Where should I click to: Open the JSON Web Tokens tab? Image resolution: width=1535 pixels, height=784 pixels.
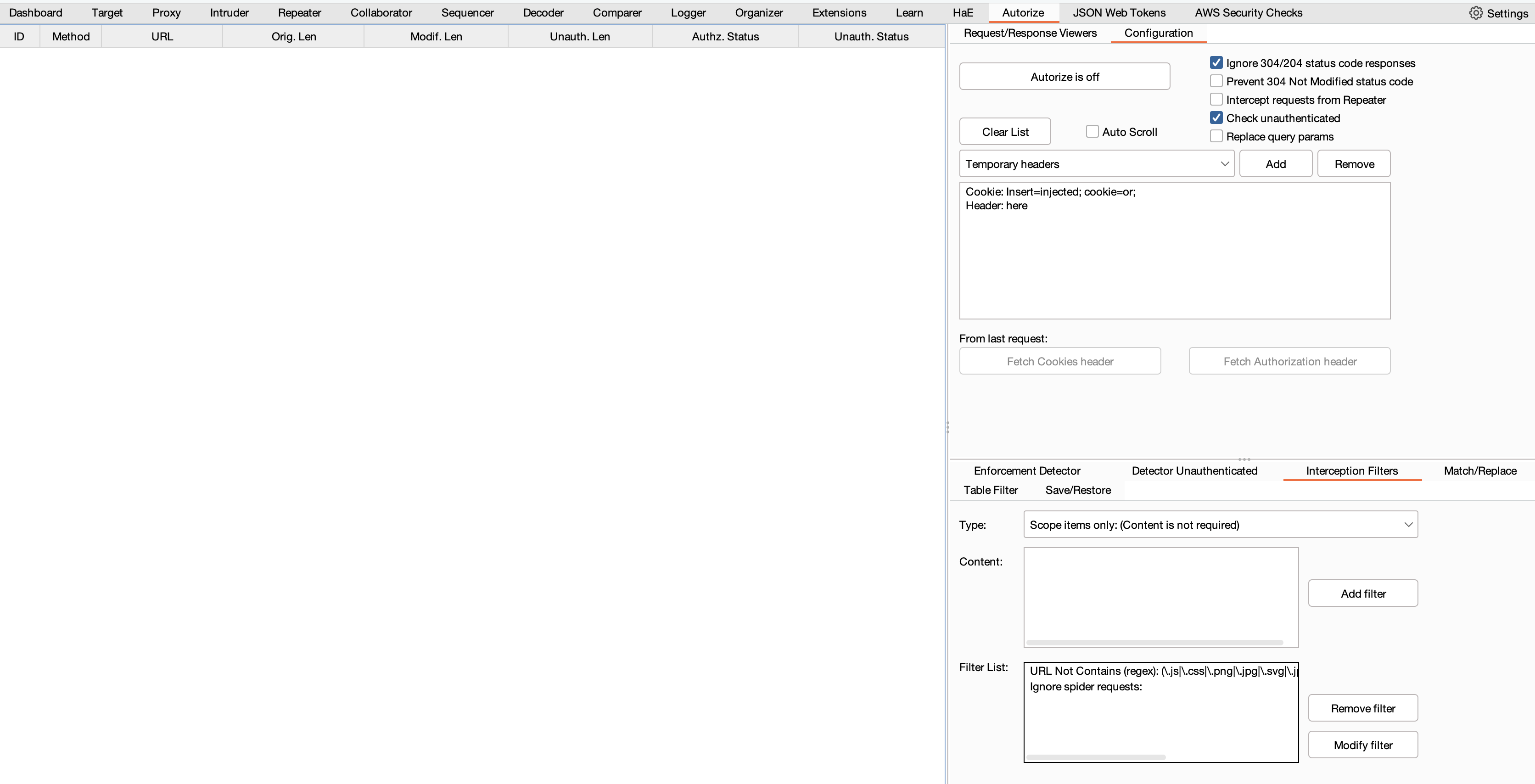(1119, 12)
